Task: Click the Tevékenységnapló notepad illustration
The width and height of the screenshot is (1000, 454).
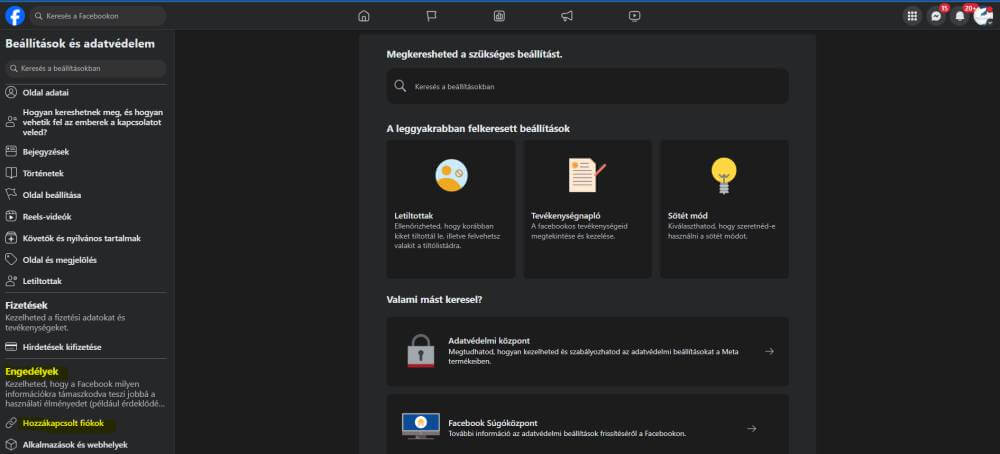Action: point(587,175)
